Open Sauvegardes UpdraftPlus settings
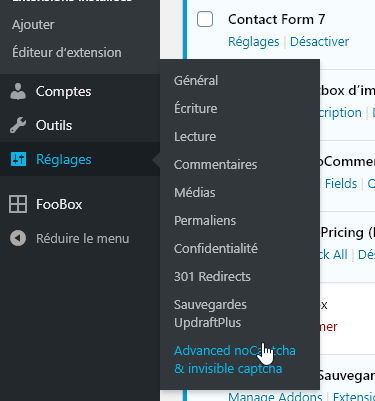 point(210,314)
